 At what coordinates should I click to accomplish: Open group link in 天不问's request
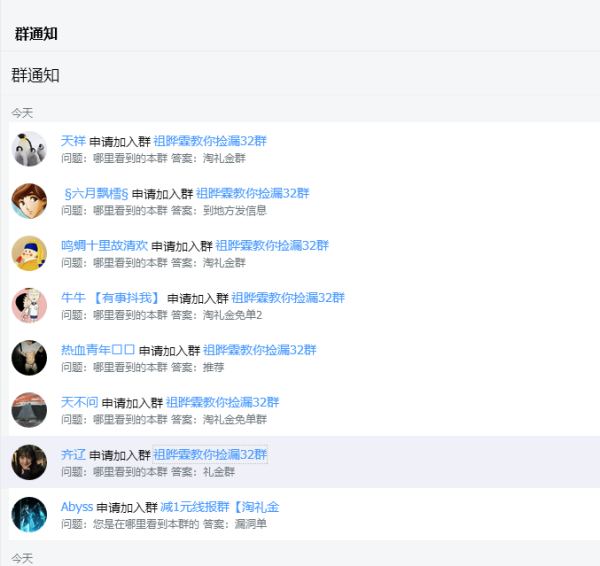[222, 403]
